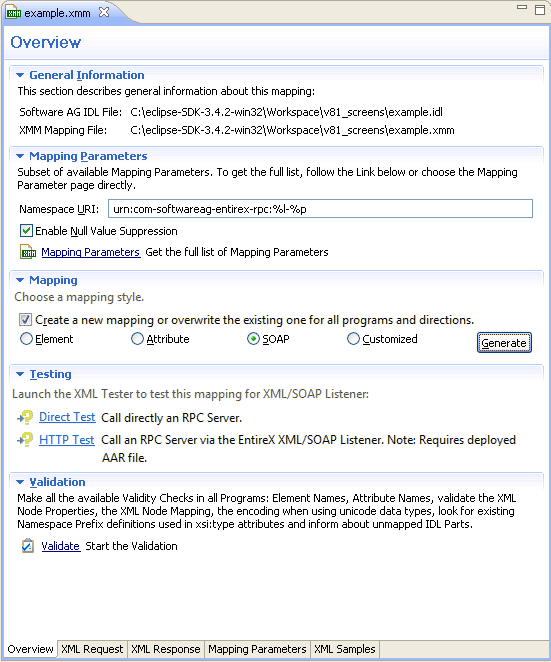Click the example.xmm file icon in tab
This screenshot has width=551, height=662.
click(x=13, y=13)
